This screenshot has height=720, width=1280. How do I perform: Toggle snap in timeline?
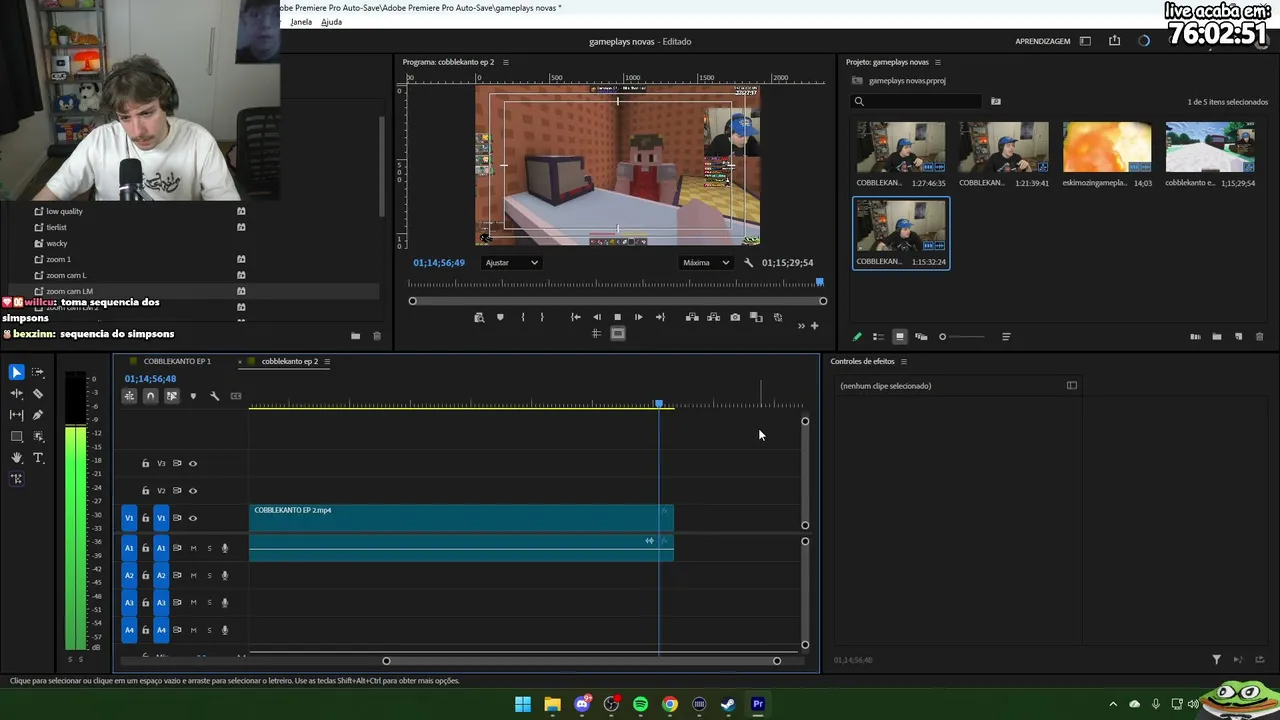coord(150,396)
